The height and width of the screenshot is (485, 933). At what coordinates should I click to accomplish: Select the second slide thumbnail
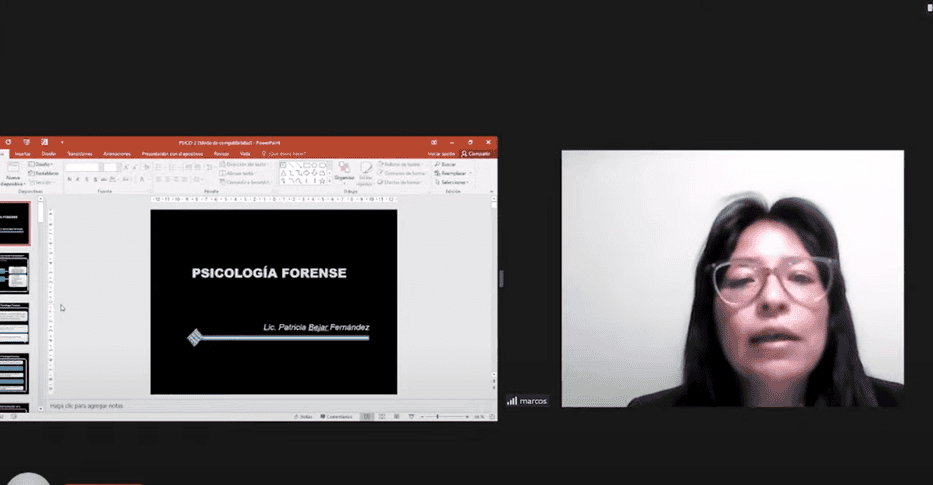(x=14, y=274)
